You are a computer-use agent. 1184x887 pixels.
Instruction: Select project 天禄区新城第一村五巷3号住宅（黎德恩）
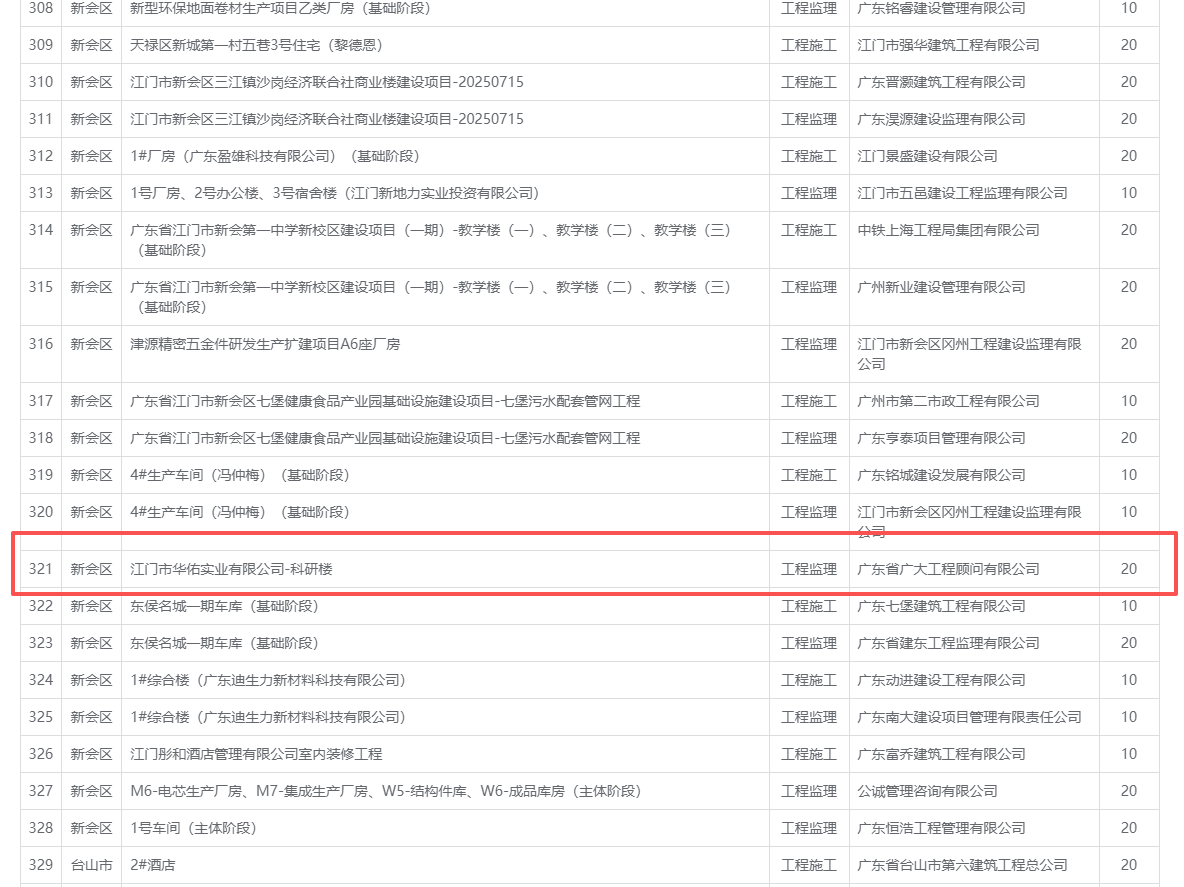click(x=257, y=45)
